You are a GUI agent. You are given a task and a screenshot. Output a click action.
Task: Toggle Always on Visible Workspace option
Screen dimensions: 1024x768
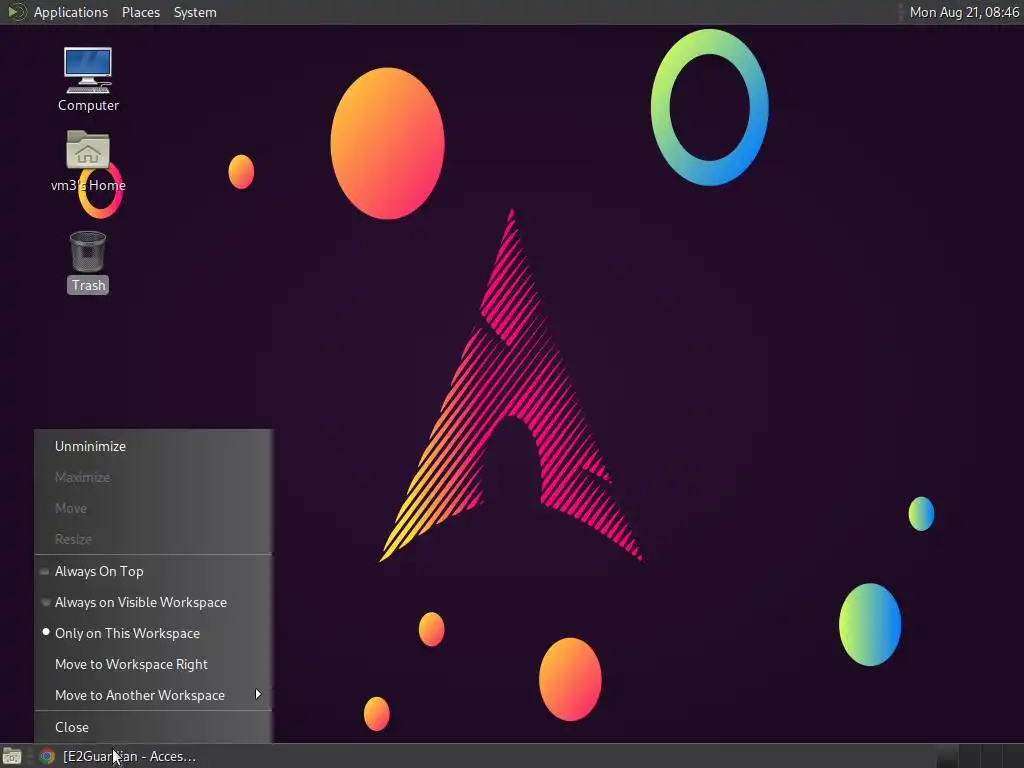click(x=153, y=602)
